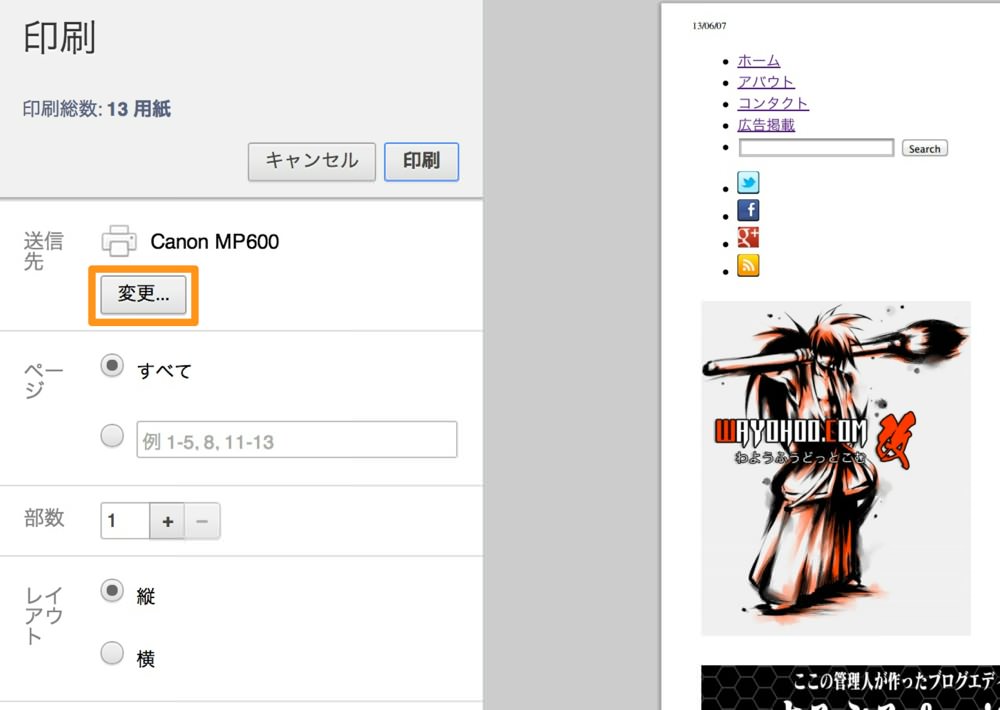Click the Facebook icon in the preview
The width and height of the screenshot is (1000, 710).
click(748, 210)
